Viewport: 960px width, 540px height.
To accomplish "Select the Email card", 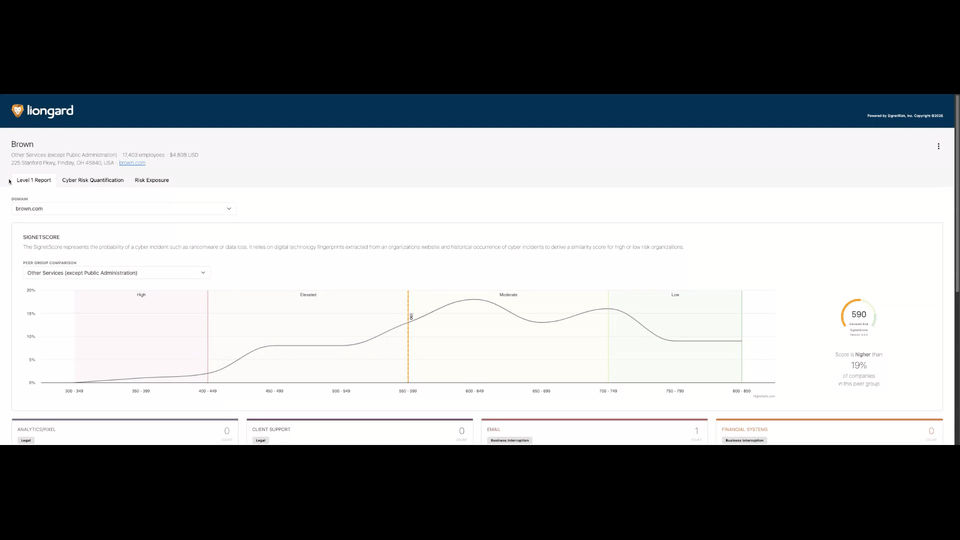I will (x=594, y=432).
